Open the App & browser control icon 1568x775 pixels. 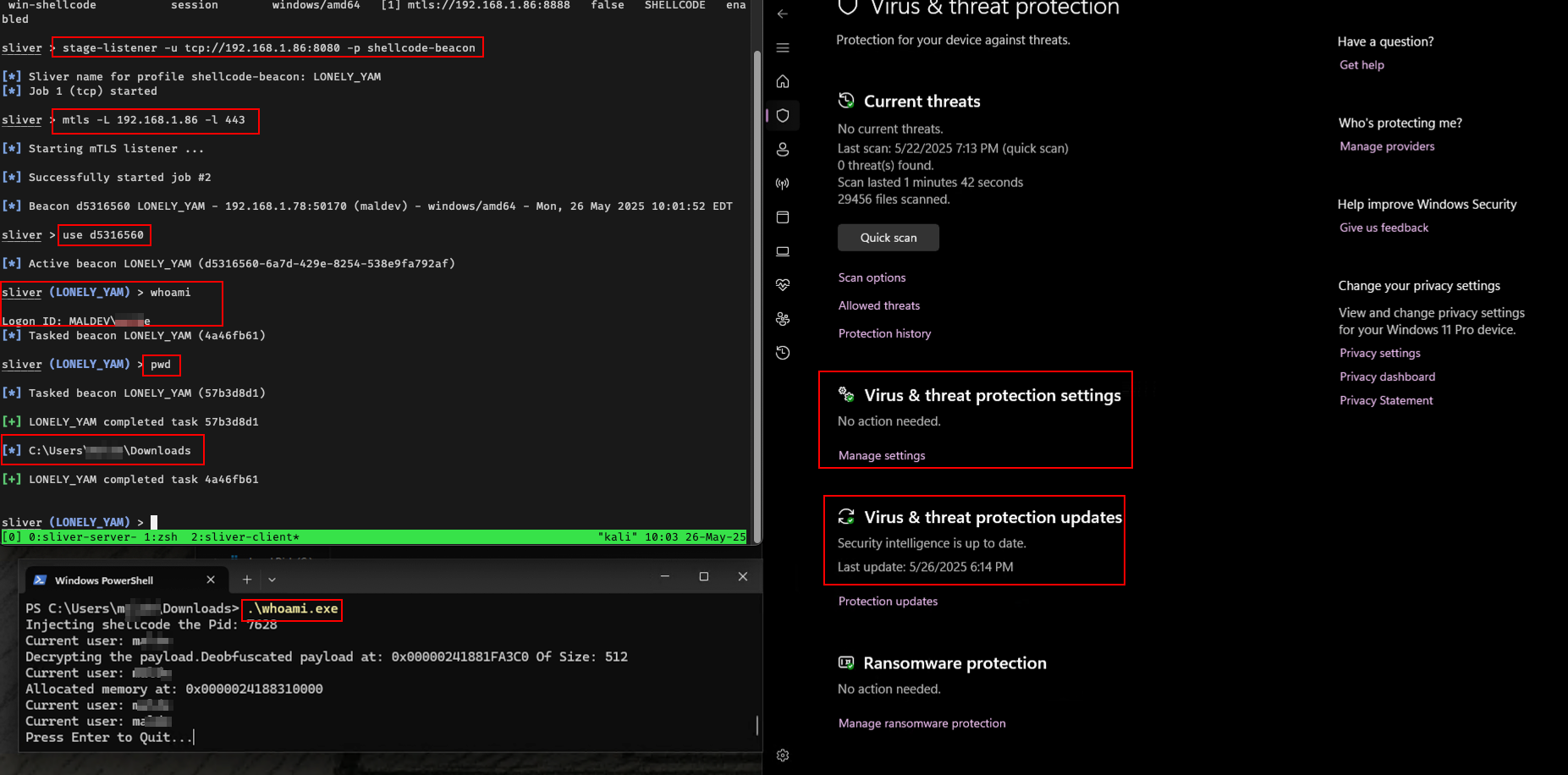pos(783,217)
